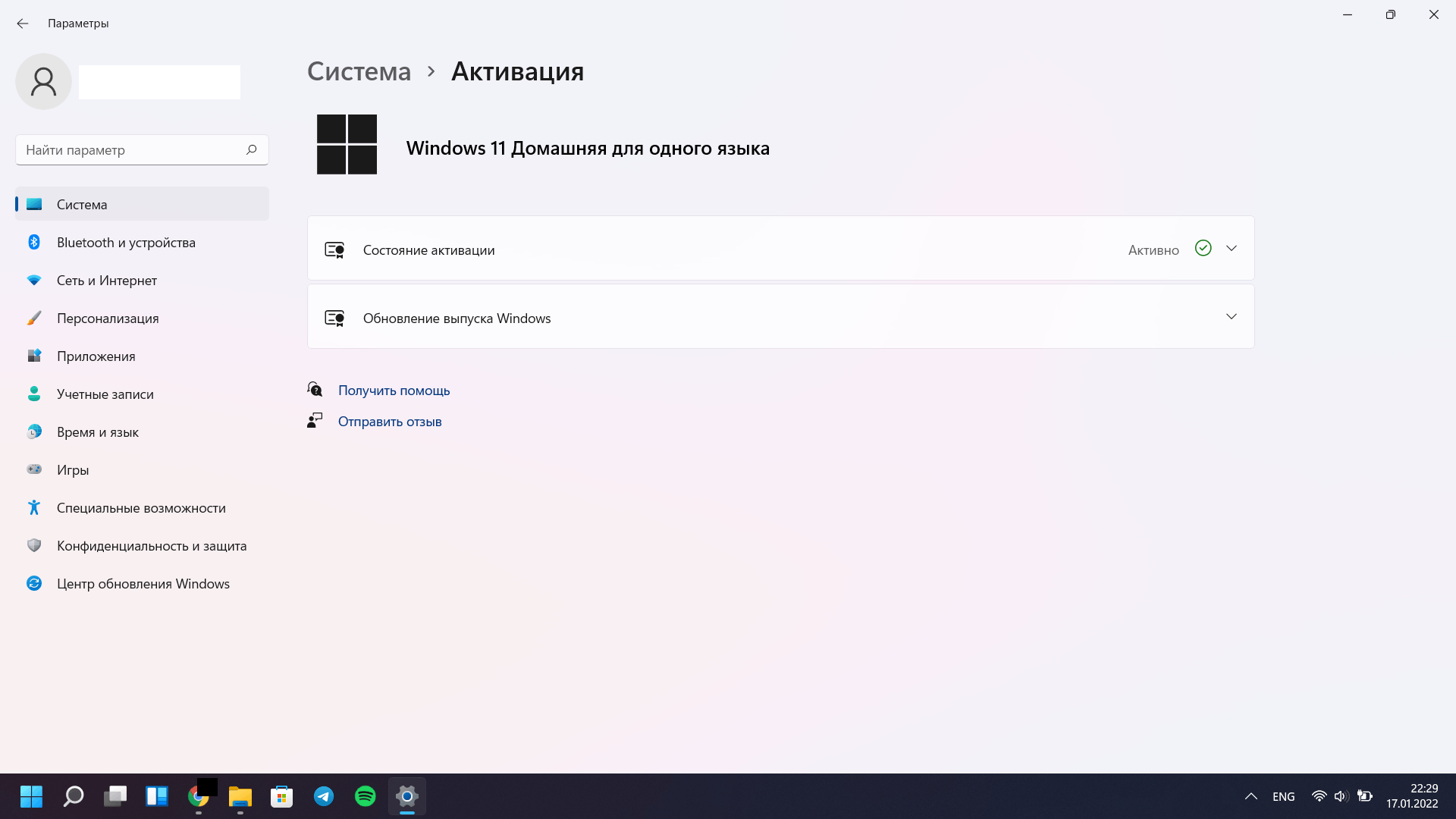Open Telegram from the taskbar
This screenshot has width=1456, height=819.
point(324,796)
